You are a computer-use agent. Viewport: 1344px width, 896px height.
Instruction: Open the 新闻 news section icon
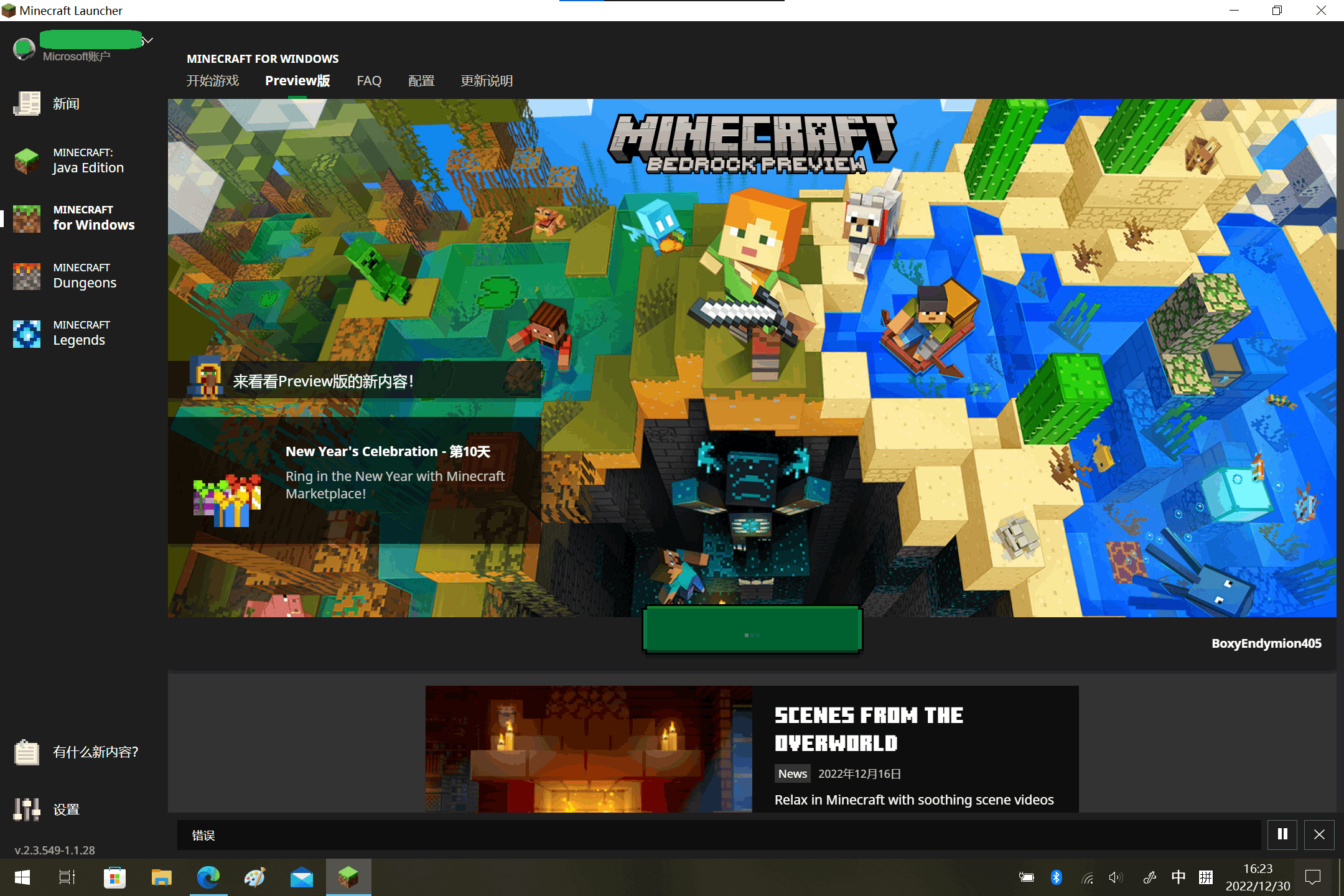[x=27, y=103]
